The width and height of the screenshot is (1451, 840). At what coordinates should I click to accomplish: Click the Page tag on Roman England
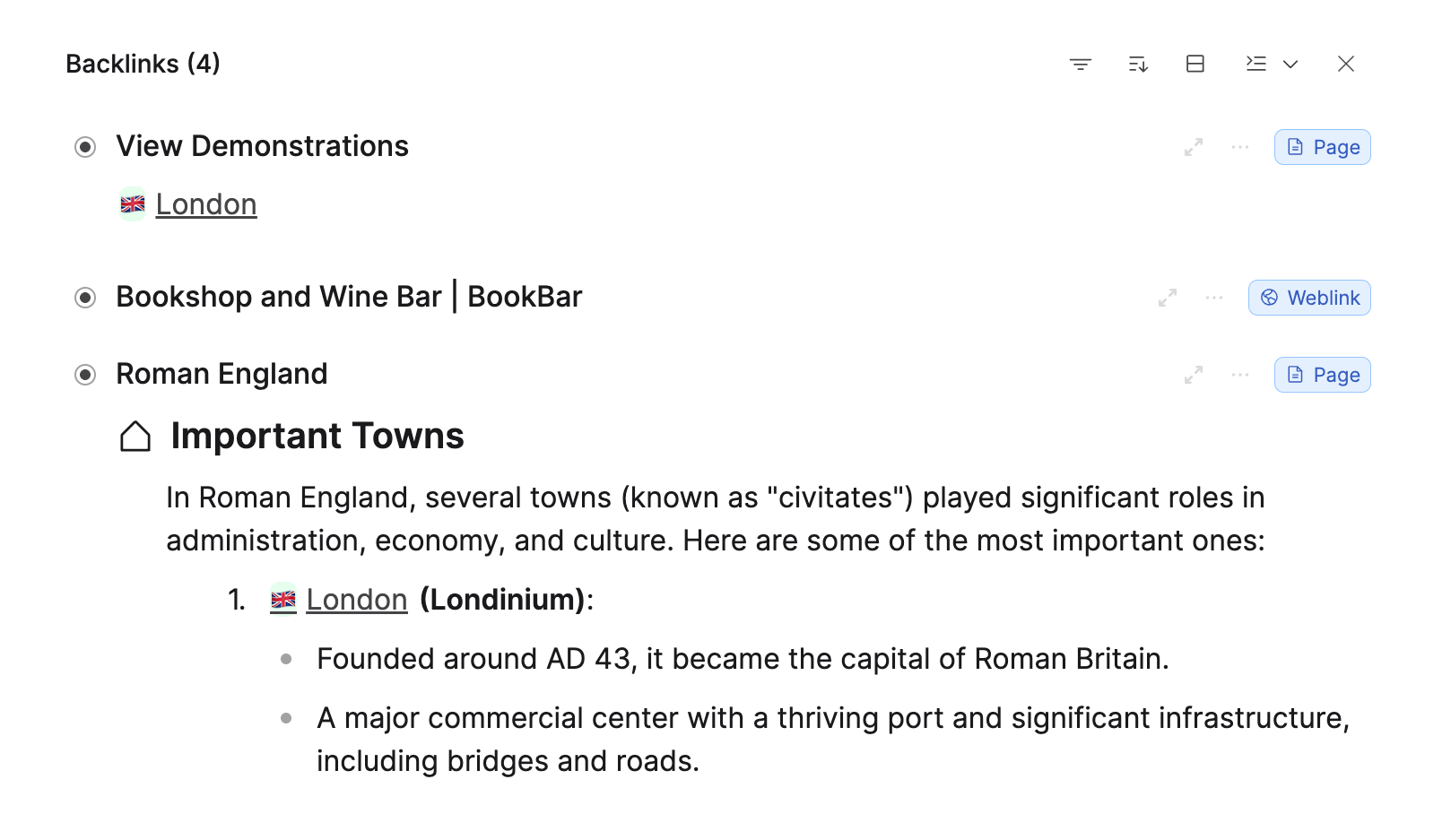click(x=1323, y=375)
